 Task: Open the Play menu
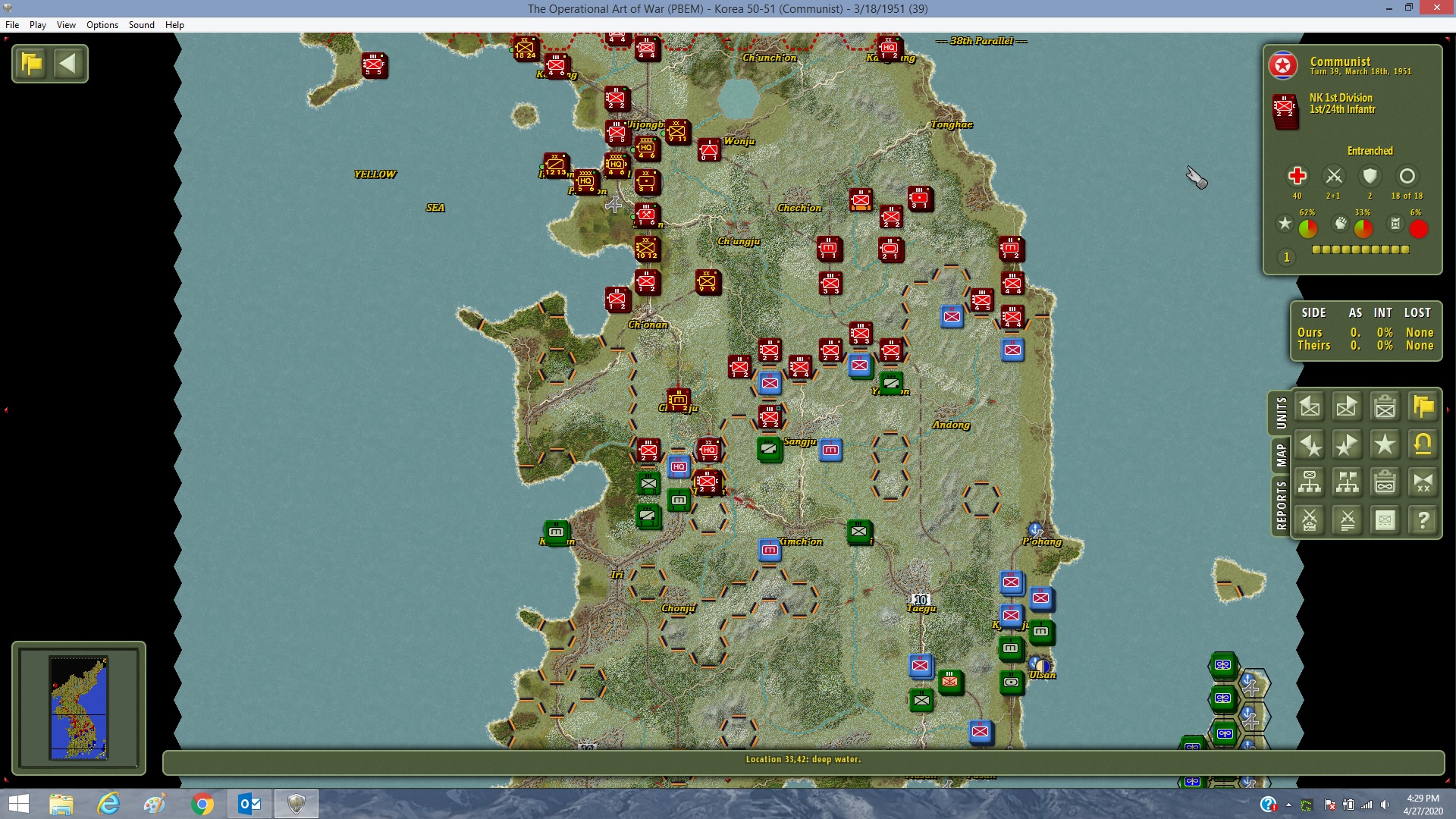pyautogui.click(x=38, y=25)
